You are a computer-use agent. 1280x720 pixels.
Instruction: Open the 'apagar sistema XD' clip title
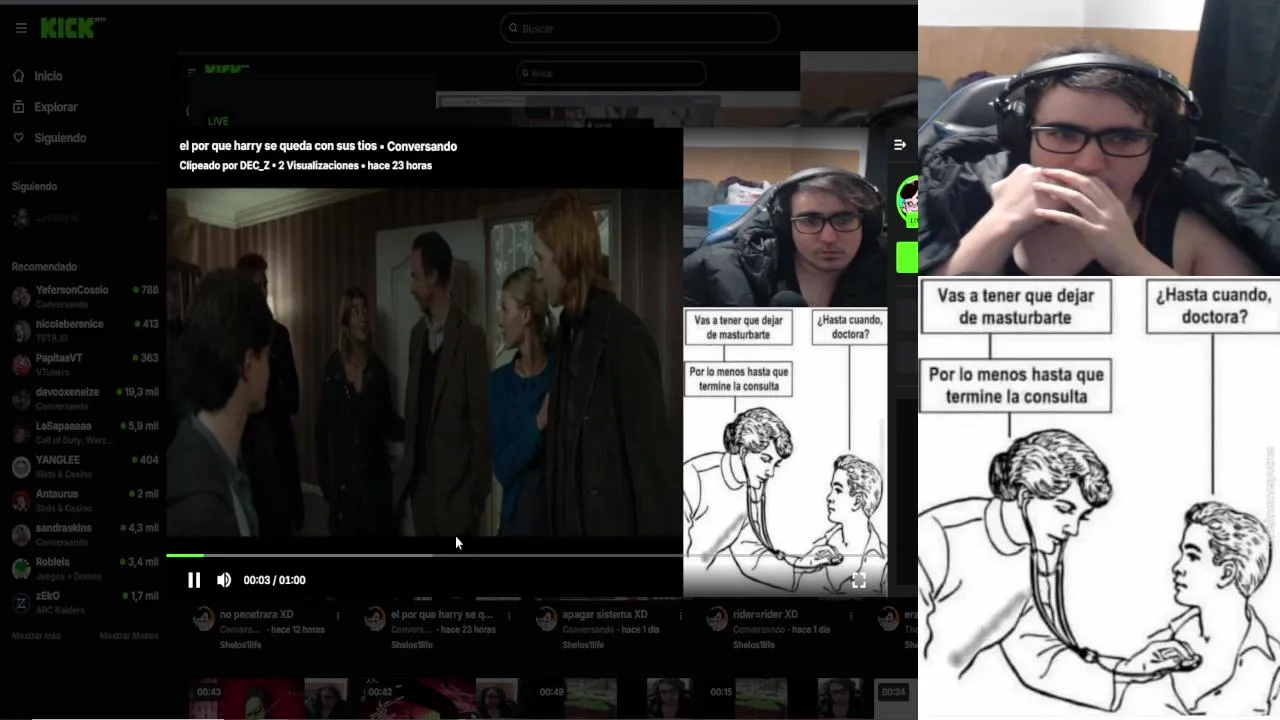[605, 614]
